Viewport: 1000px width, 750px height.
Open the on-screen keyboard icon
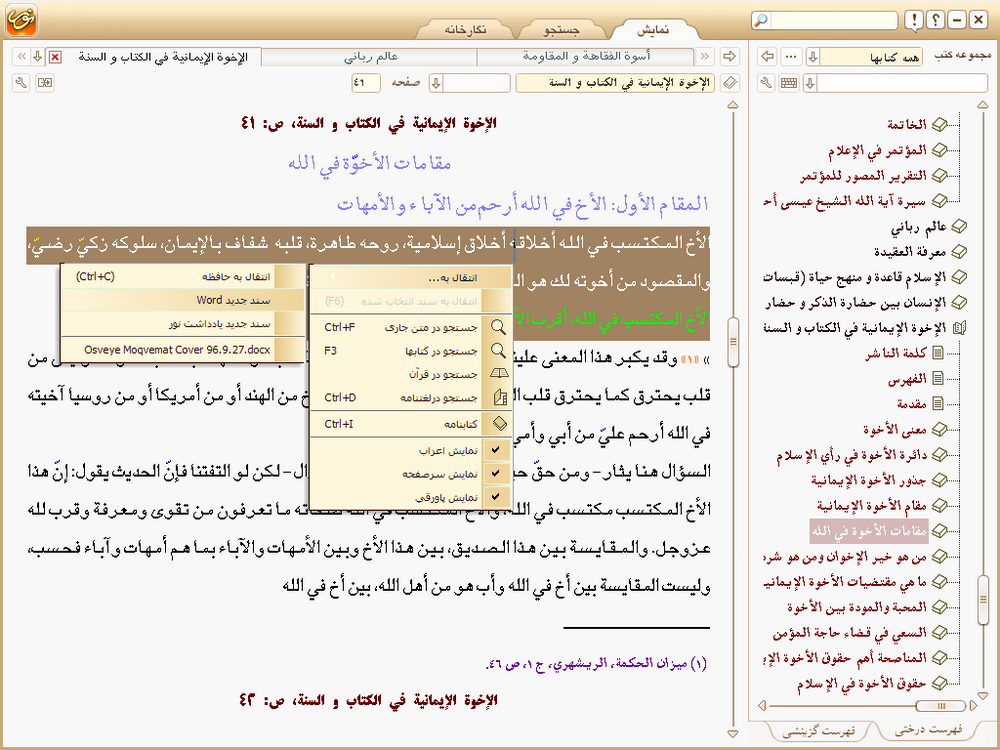[x=789, y=83]
